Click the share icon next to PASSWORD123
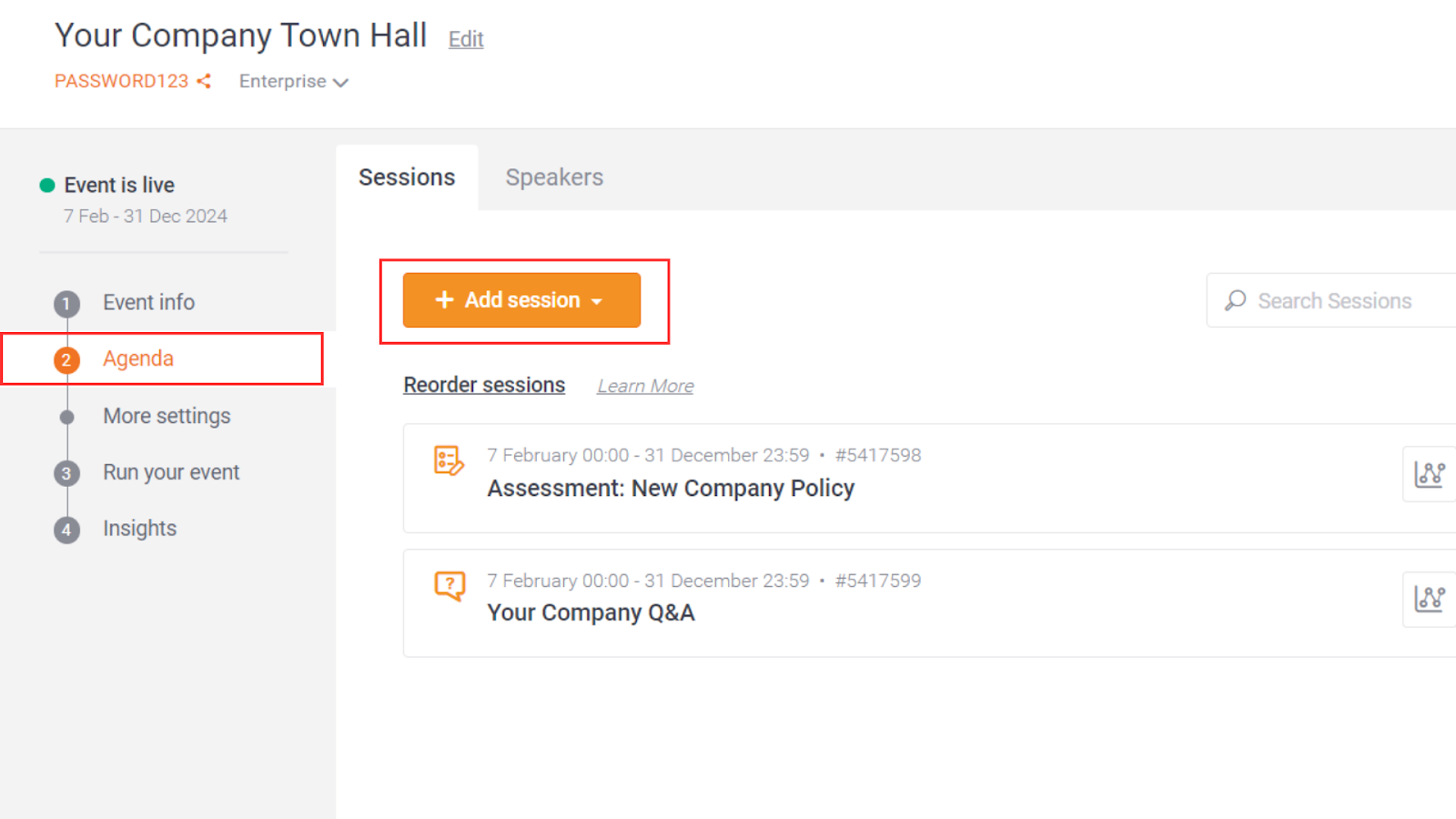Image resolution: width=1456 pixels, height=819 pixels. [x=204, y=81]
